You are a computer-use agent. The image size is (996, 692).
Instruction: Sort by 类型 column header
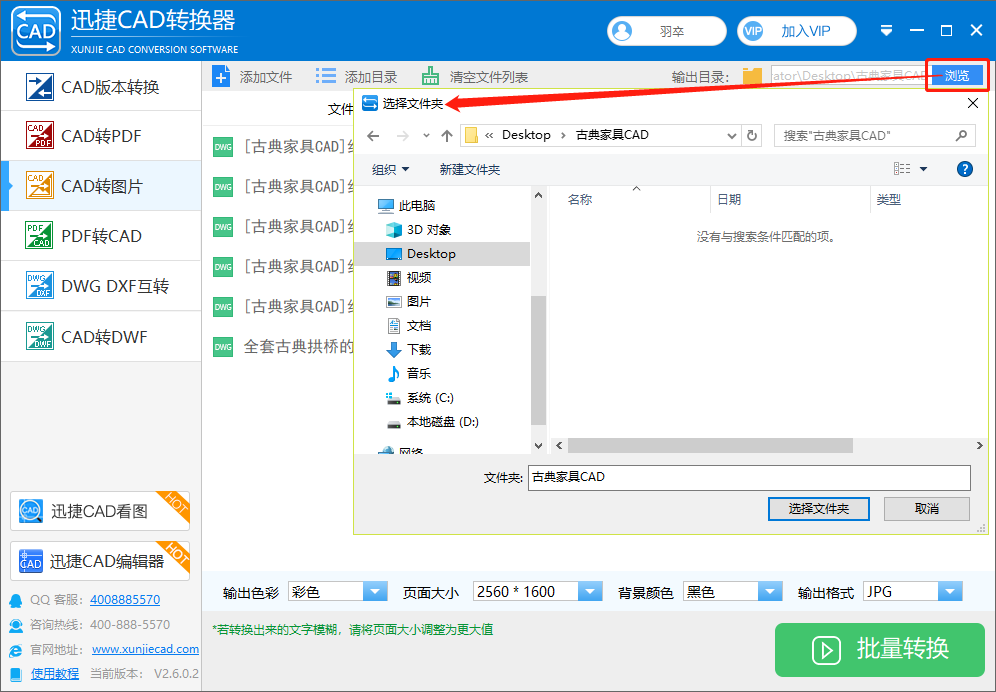point(889,200)
